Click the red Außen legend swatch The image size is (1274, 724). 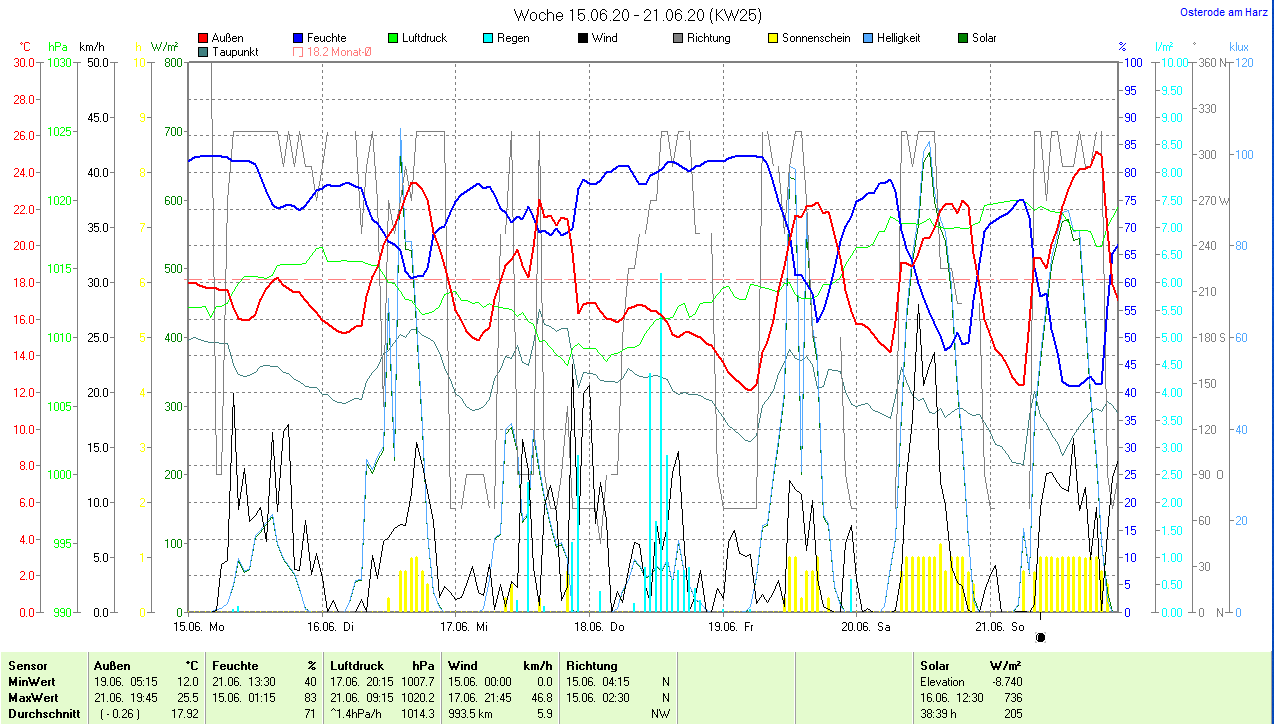[204, 39]
